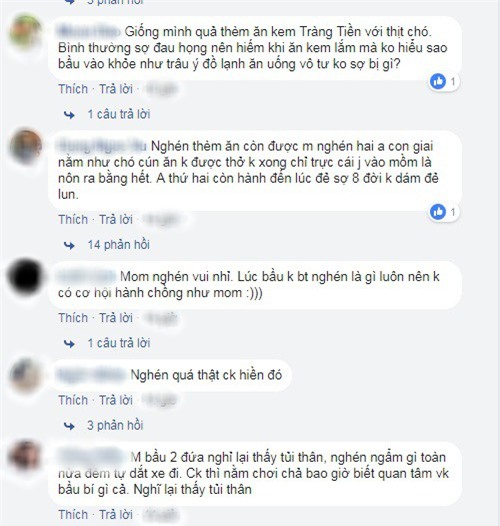Open avatar beside 'Nghén quá thật ck hiền đó'
The image size is (500, 526).
tap(26, 375)
